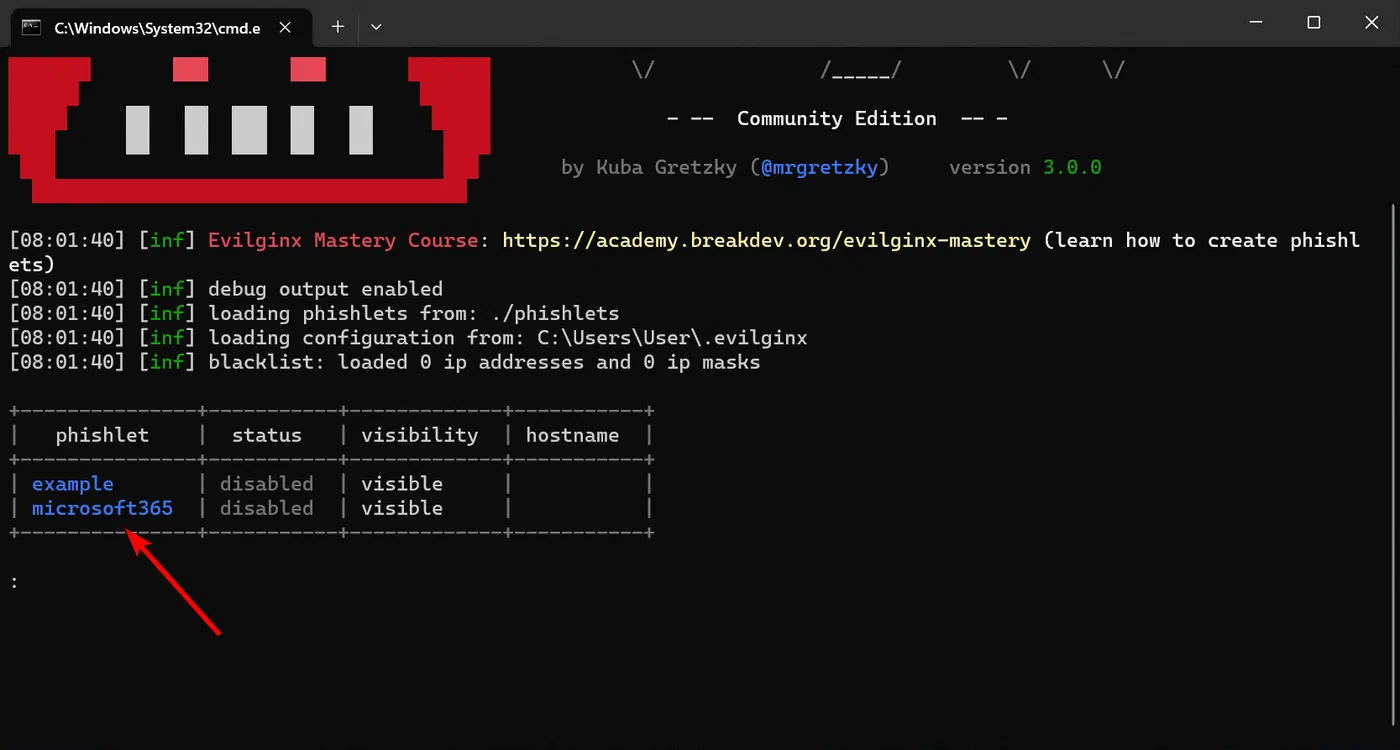The height and width of the screenshot is (750, 1400).
Task: Click the cmd.exe tab icon
Action: (31, 27)
